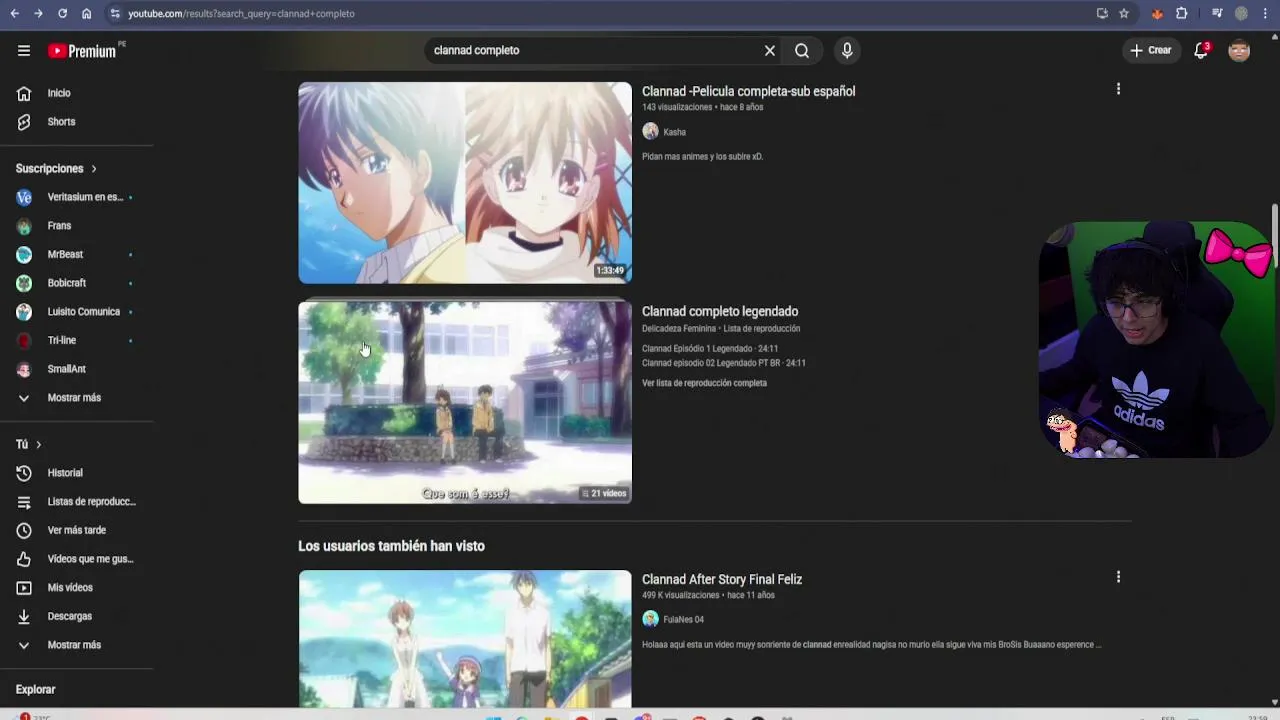This screenshot has height=720, width=1280.
Task: Open Mis videos icon
Action: coord(24,588)
